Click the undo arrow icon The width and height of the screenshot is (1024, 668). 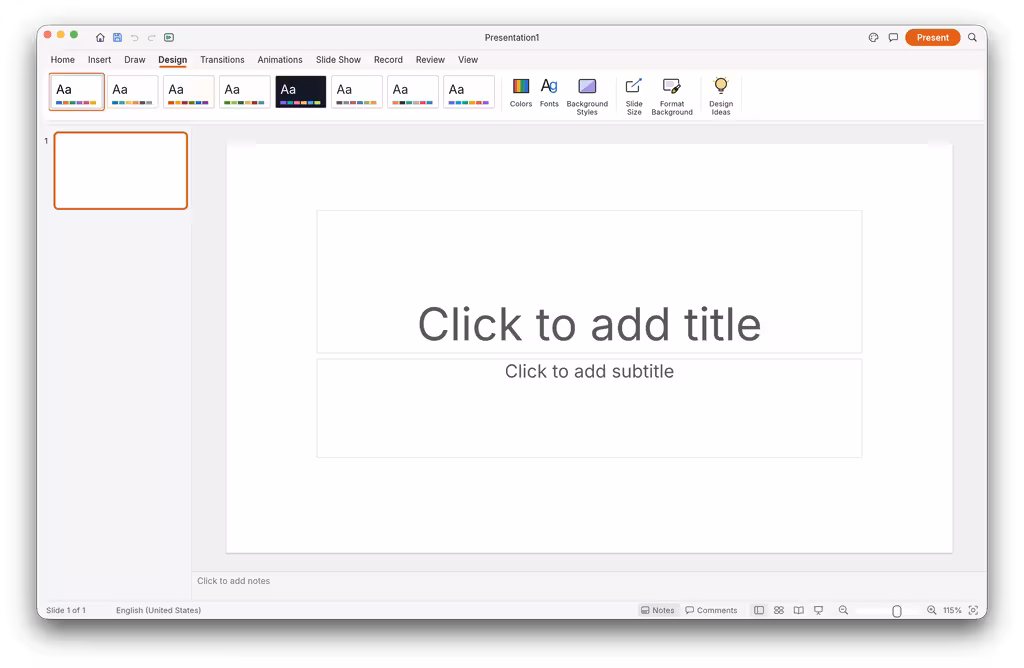click(x=135, y=38)
